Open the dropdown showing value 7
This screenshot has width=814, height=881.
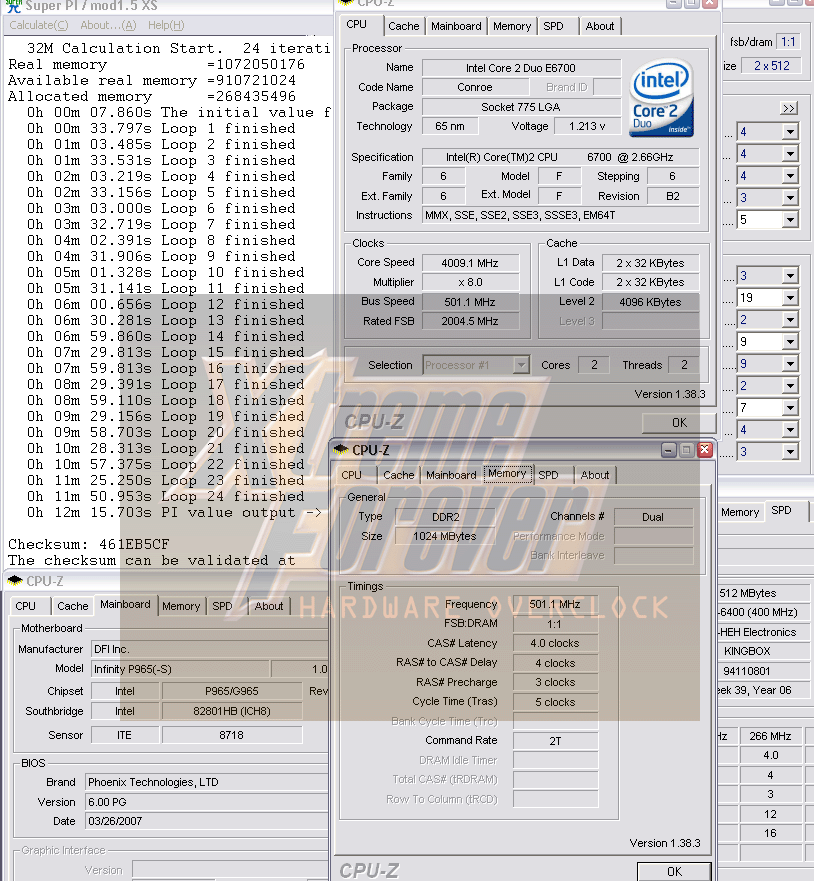tap(767, 407)
